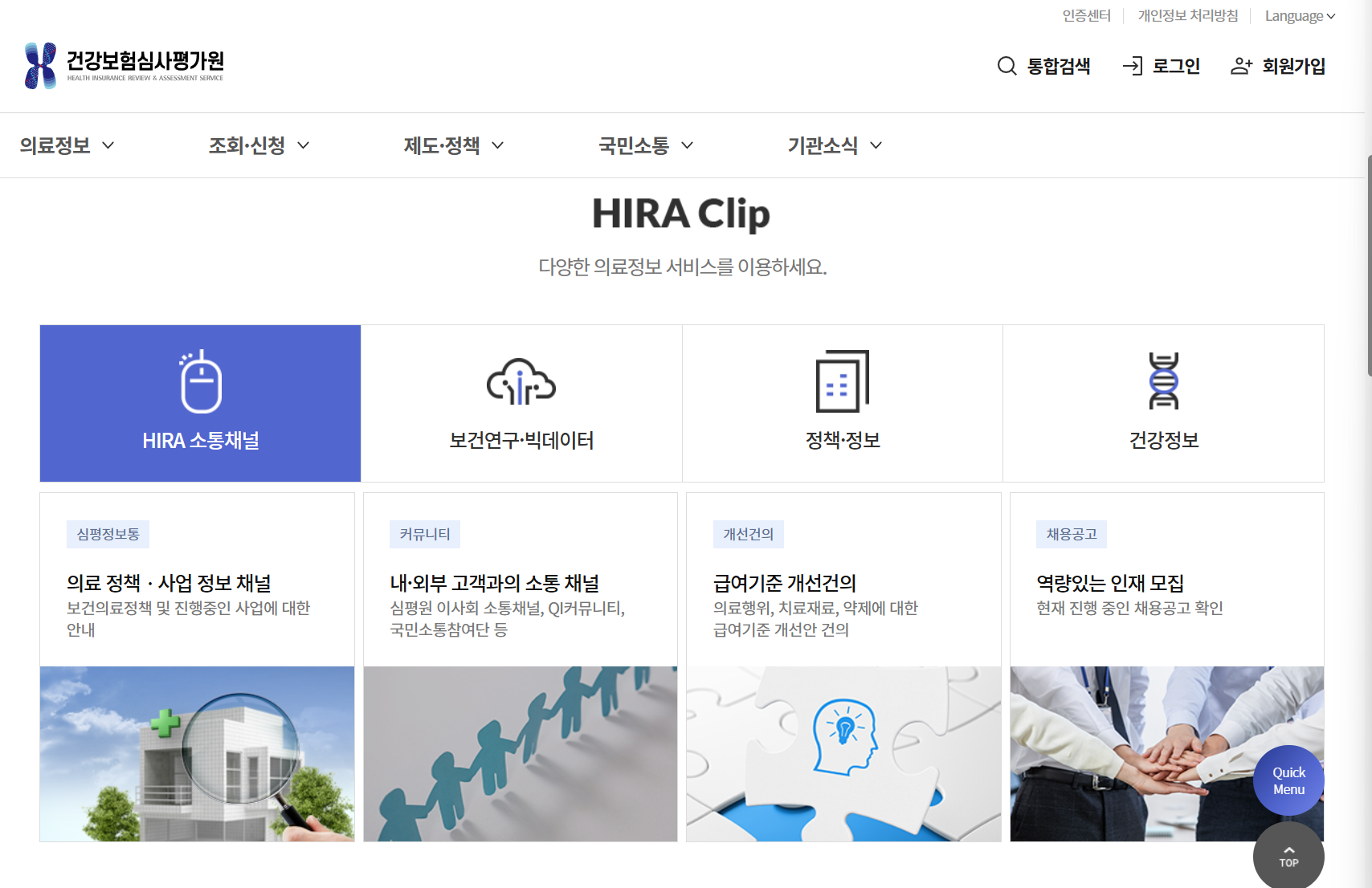Open the 국민소통 menu
The height and width of the screenshot is (888, 1372).
634,145
